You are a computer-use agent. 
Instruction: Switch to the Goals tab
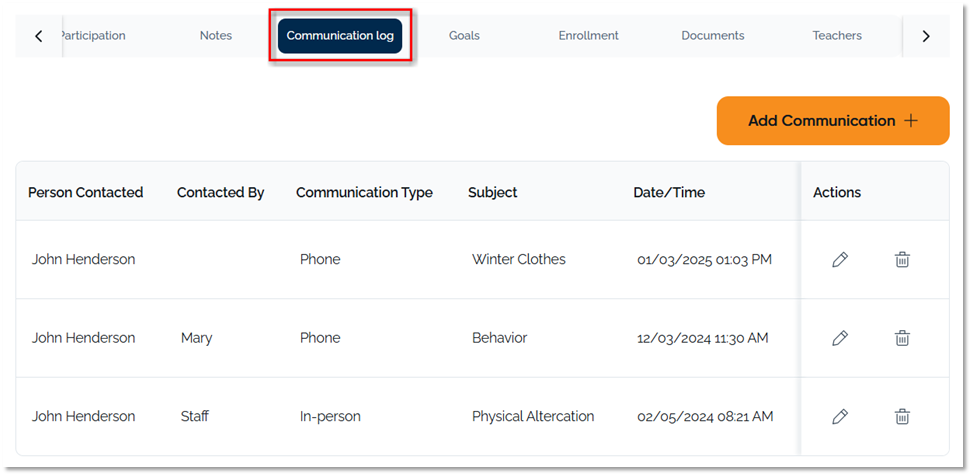click(464, 36)
